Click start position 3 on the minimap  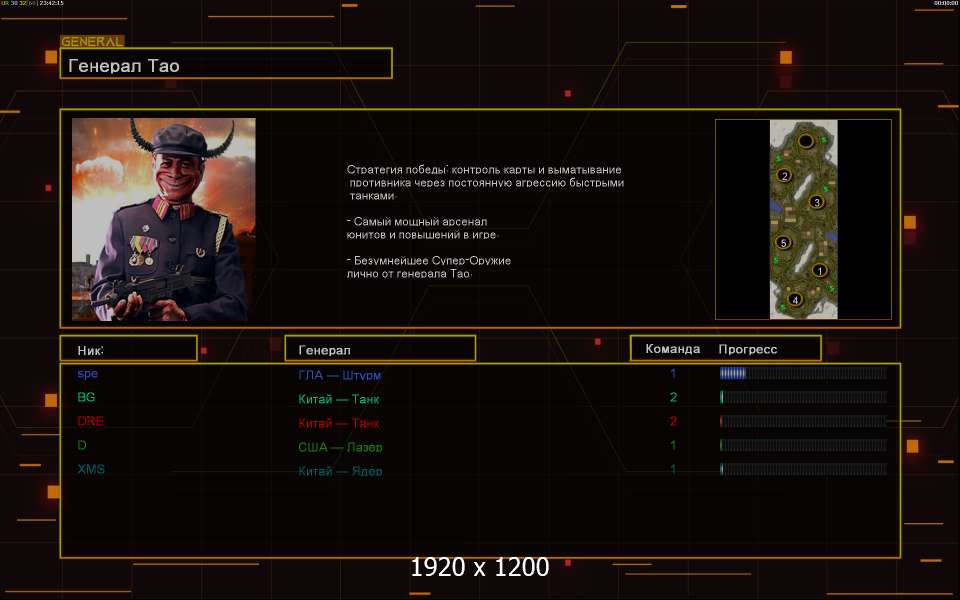[816, 202]
